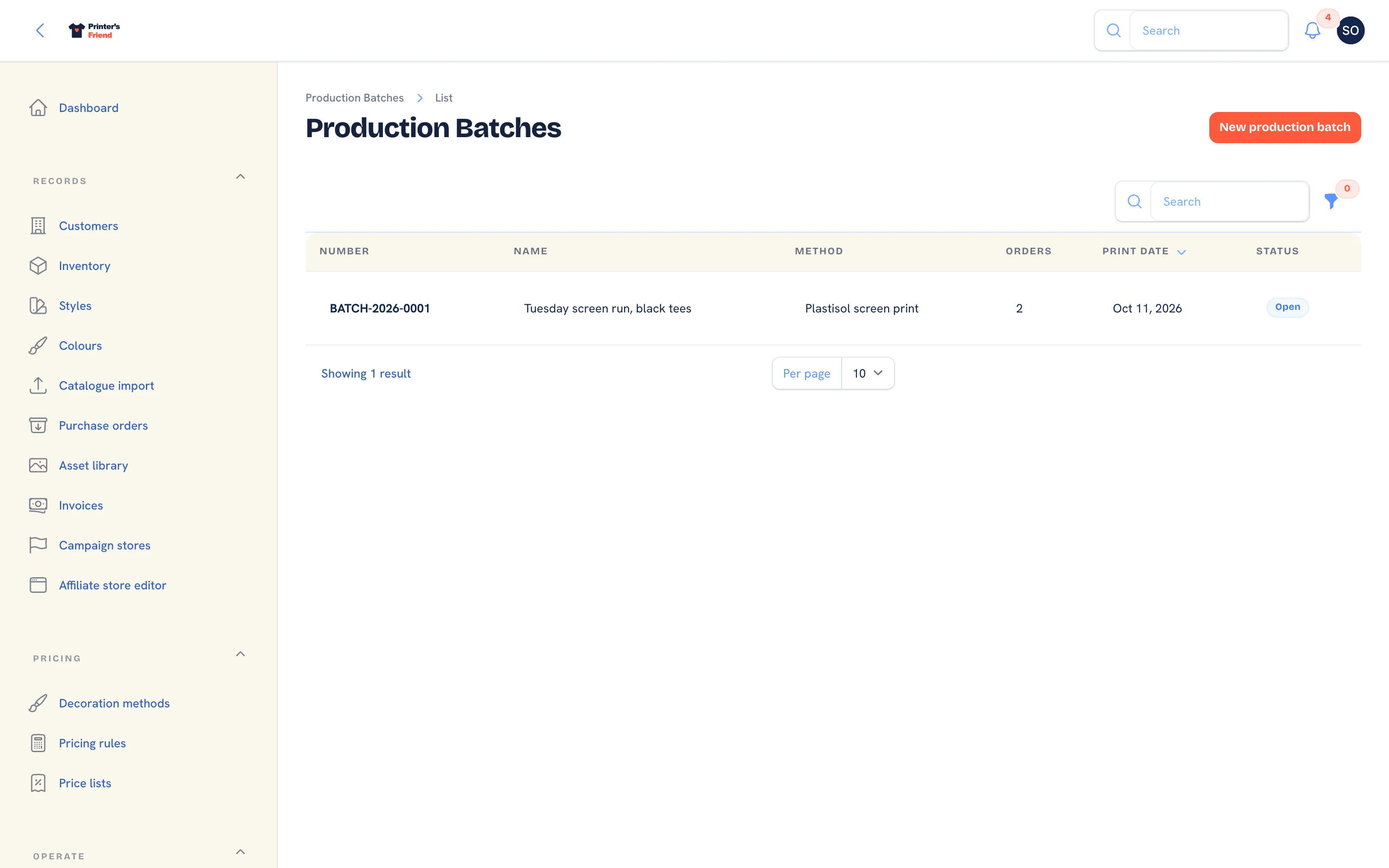Image resolution: width=1389 pixels, height=868 pixels.
Task: Navigate to Purchase orders
Action: click(x=103, y=425)
